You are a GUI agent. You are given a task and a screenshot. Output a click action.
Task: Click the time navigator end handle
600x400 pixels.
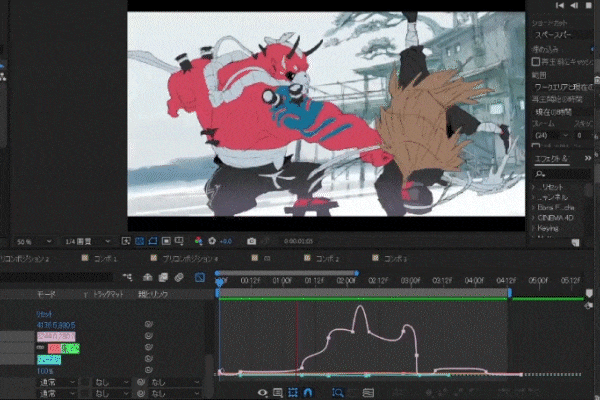356,273
